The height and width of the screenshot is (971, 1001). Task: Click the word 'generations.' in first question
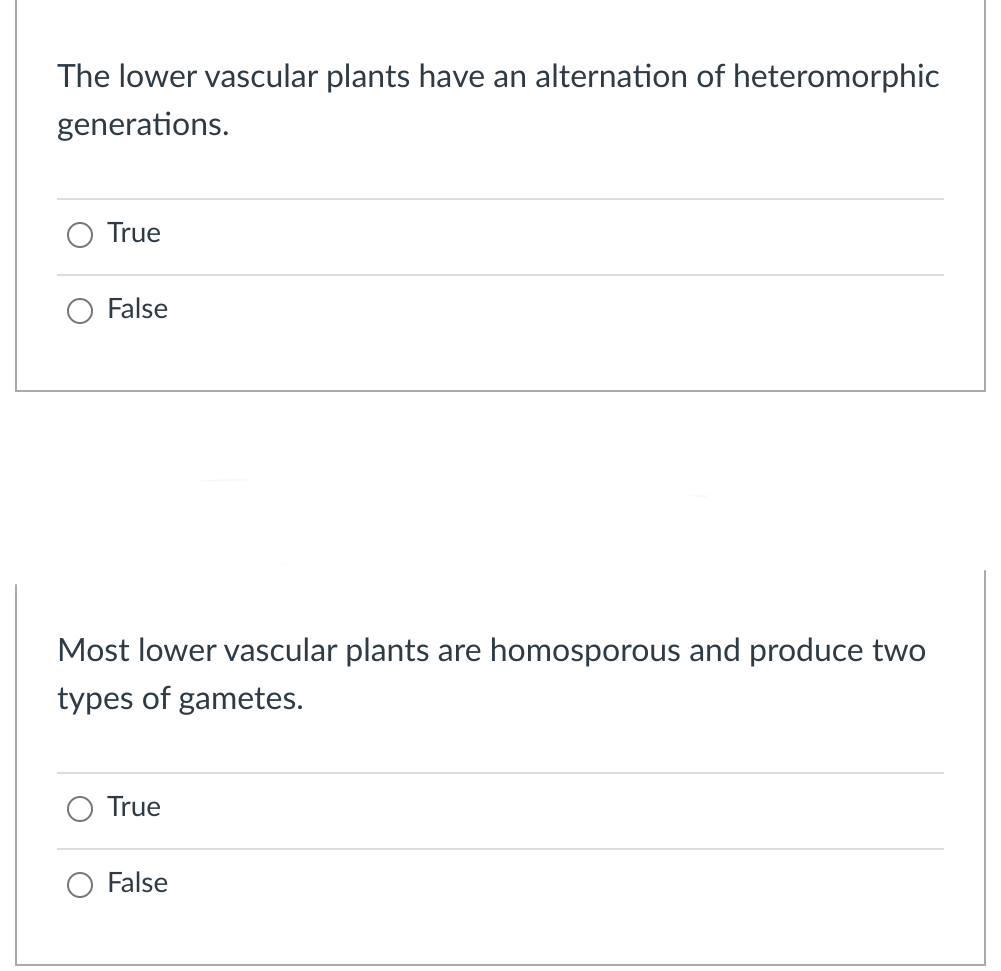tap(142, 125)
